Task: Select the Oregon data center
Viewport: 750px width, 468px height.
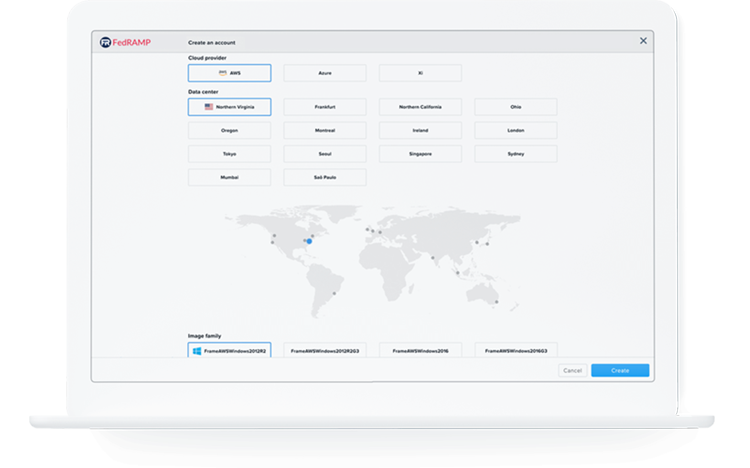Action: pyautogui.click(x=229, y=130)
